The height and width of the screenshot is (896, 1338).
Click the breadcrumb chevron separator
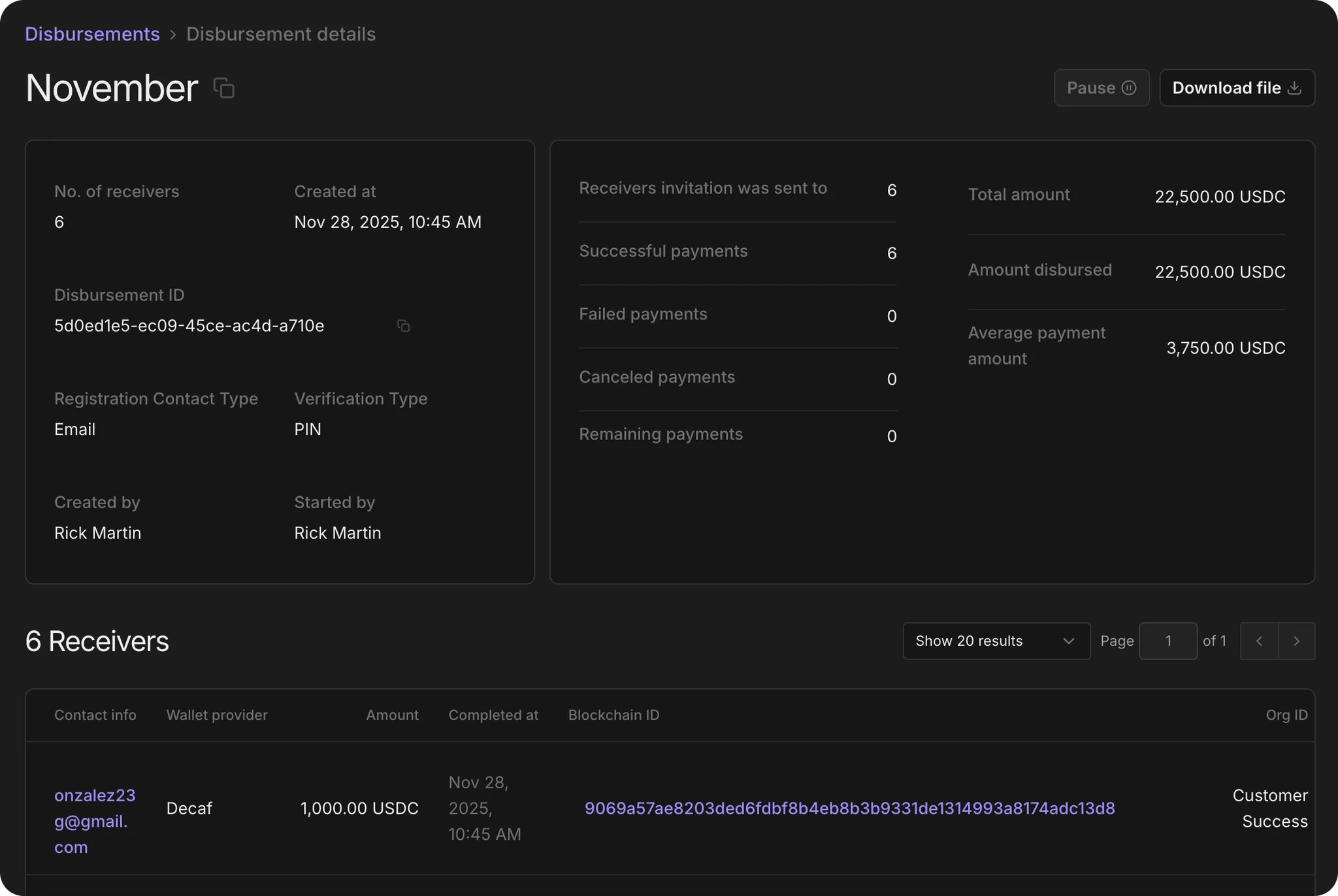click(173, 35)
